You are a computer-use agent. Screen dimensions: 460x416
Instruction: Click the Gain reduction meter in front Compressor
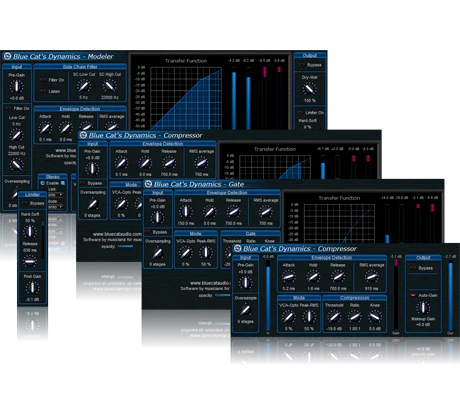click(396, 295)
